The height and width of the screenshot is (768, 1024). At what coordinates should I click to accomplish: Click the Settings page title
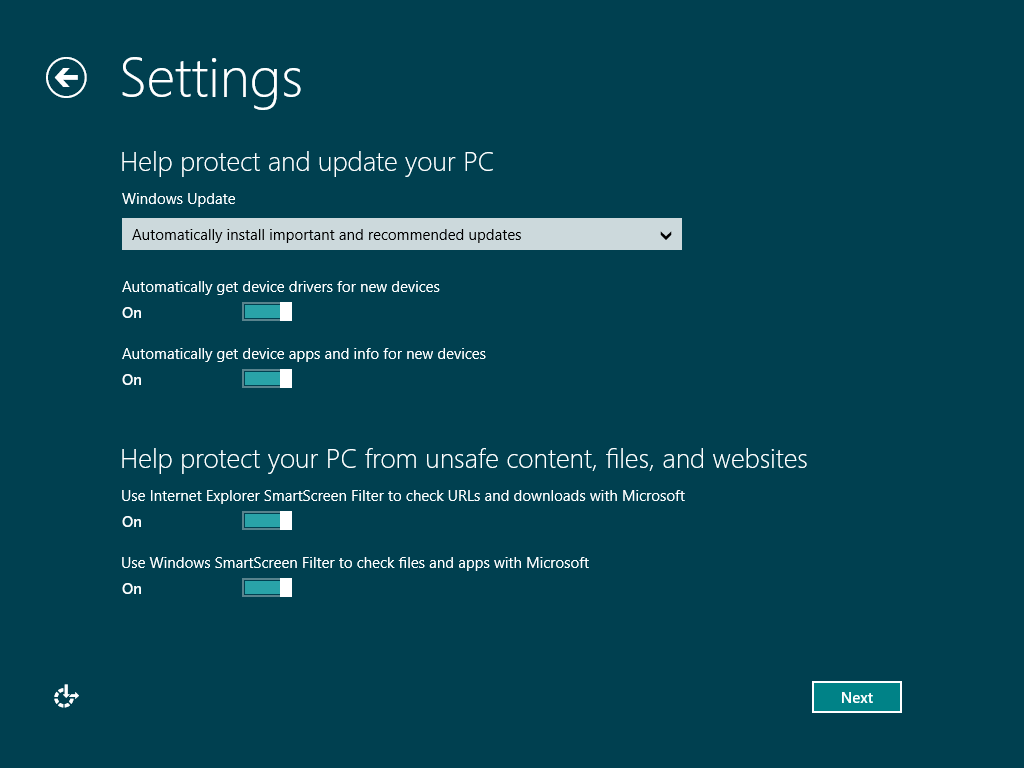211,78
